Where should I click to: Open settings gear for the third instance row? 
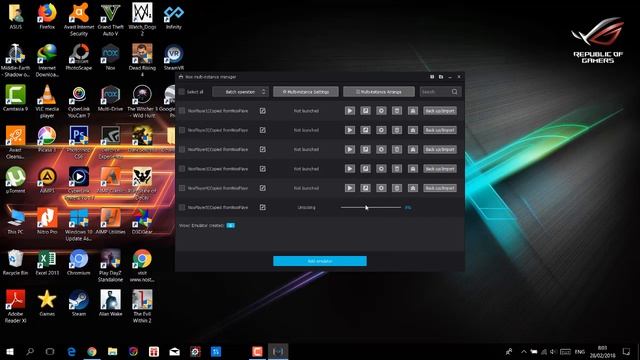pos(381,149)
